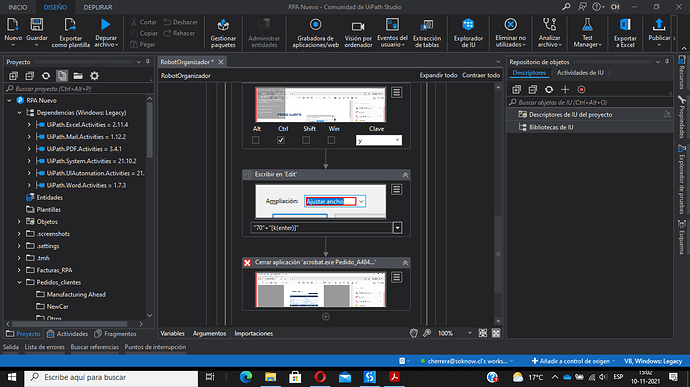Screen dimensions: 690x387
Task: Open the Variables panel
Action: 172,334
